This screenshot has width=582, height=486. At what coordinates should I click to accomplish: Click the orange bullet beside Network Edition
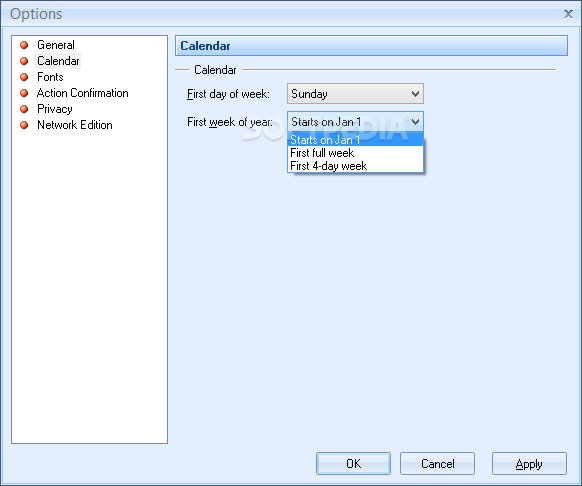(24, 125)
